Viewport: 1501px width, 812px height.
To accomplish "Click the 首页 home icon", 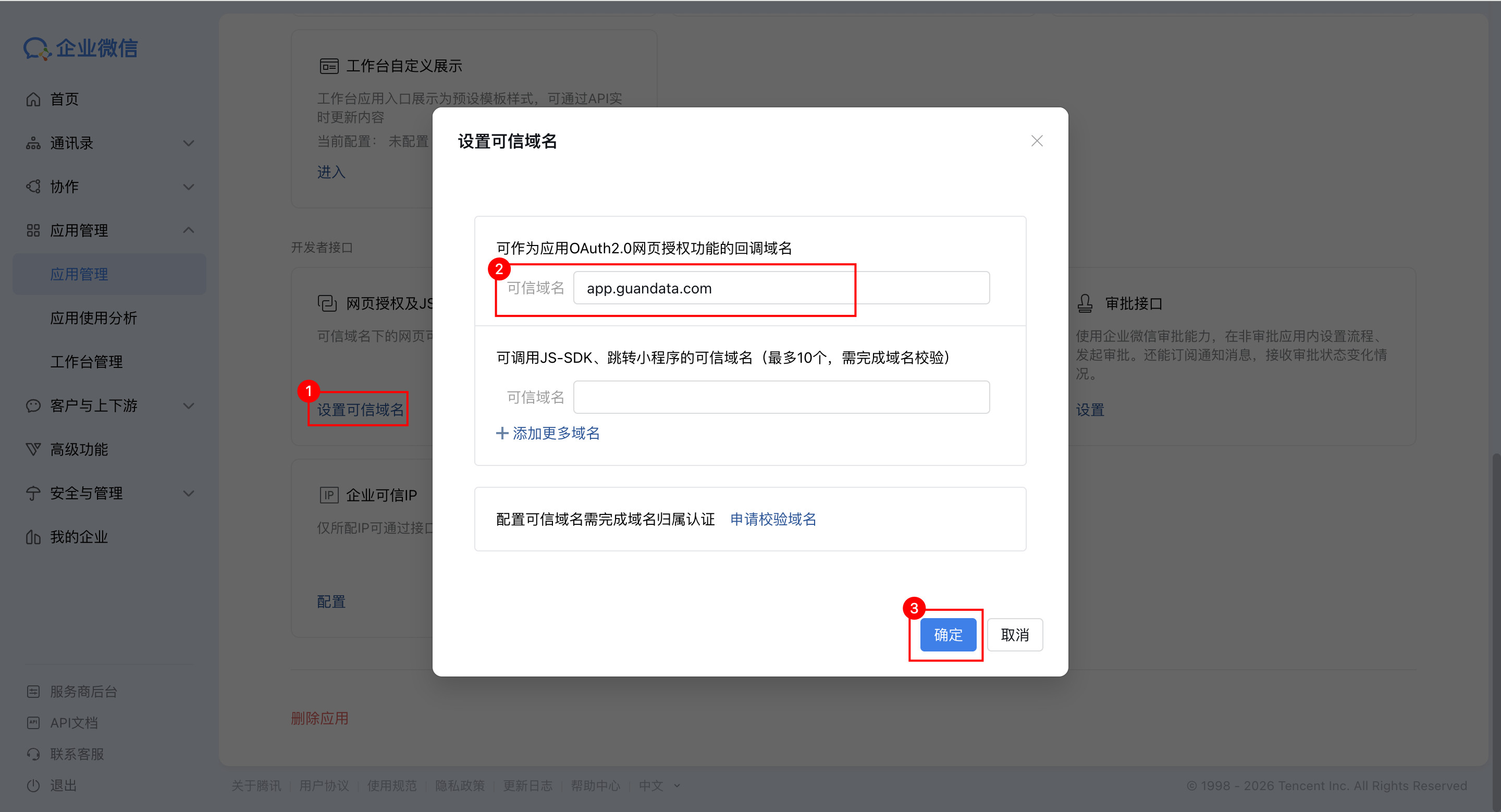I will coord(33,100).
